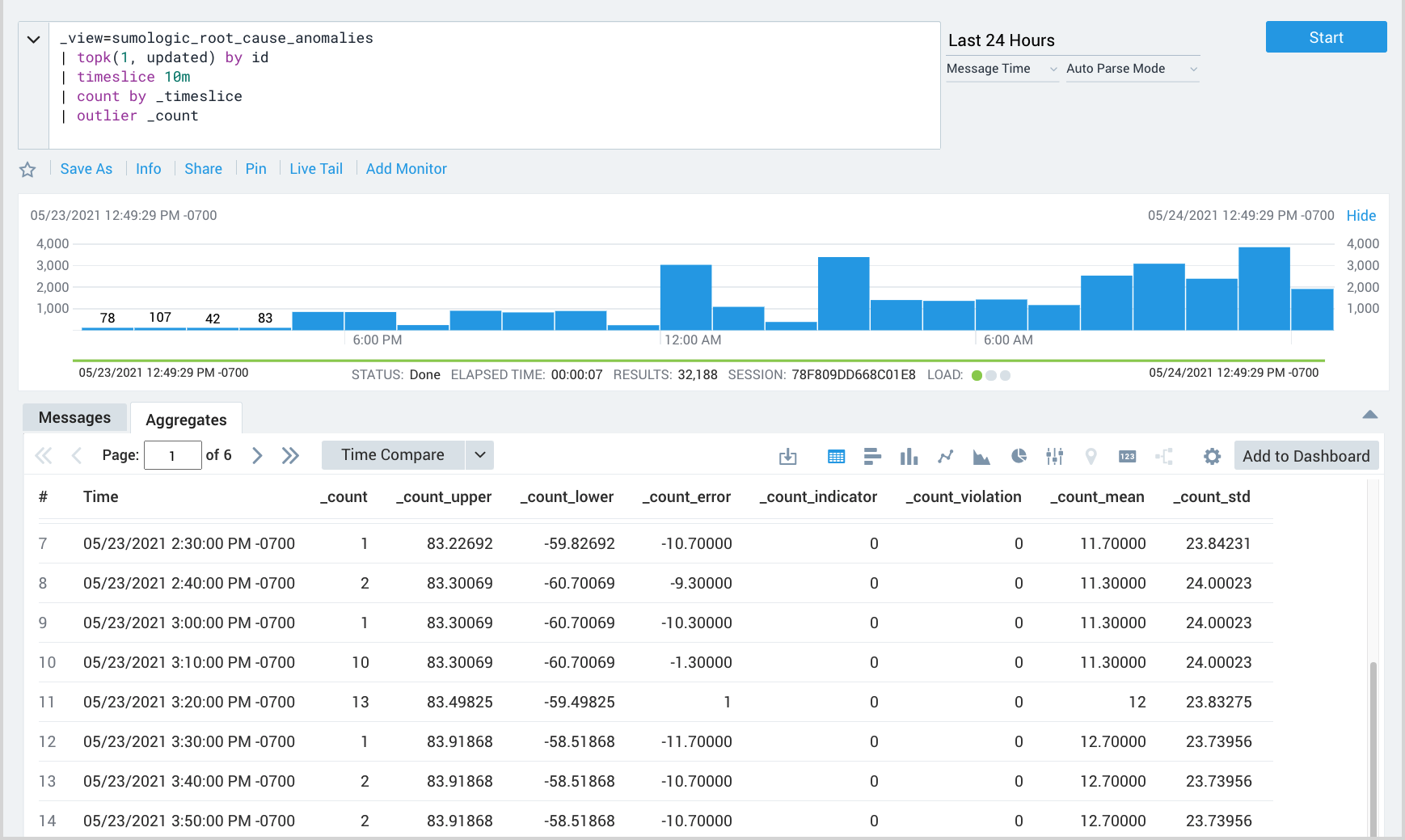Select row 11 time 3:20:00 PM
This screenshot has width=1405, height=840.
pyautogui.click(x=189, y=702)
